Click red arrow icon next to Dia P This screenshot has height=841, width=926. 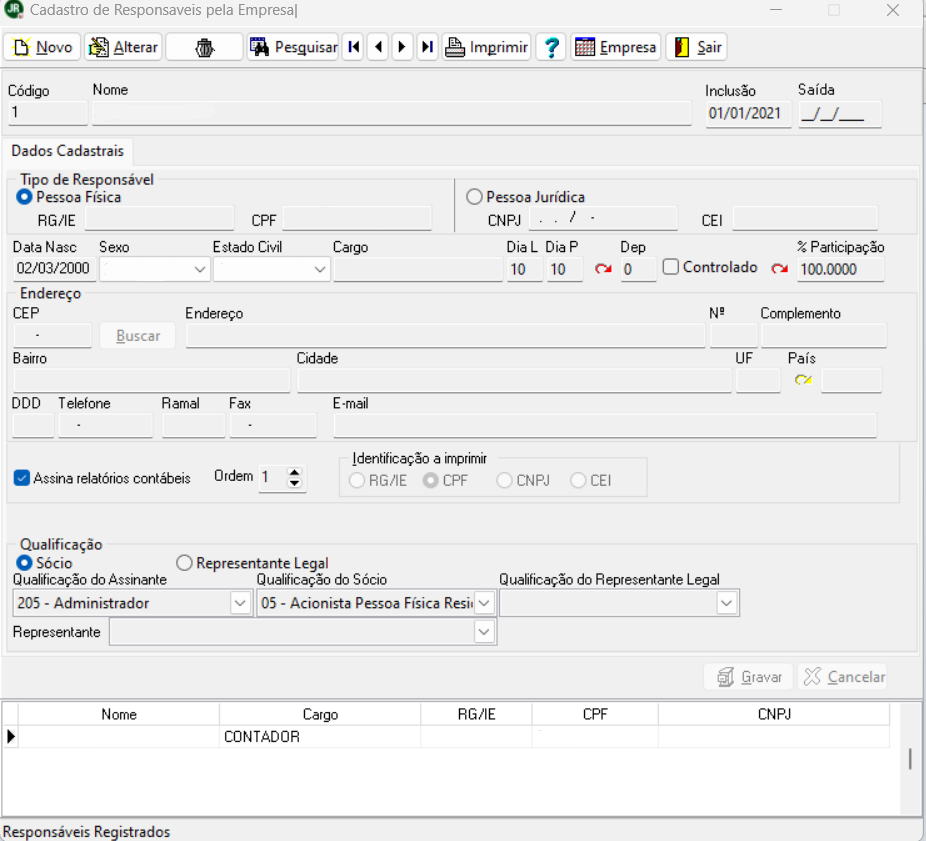[x=603, y=269]
